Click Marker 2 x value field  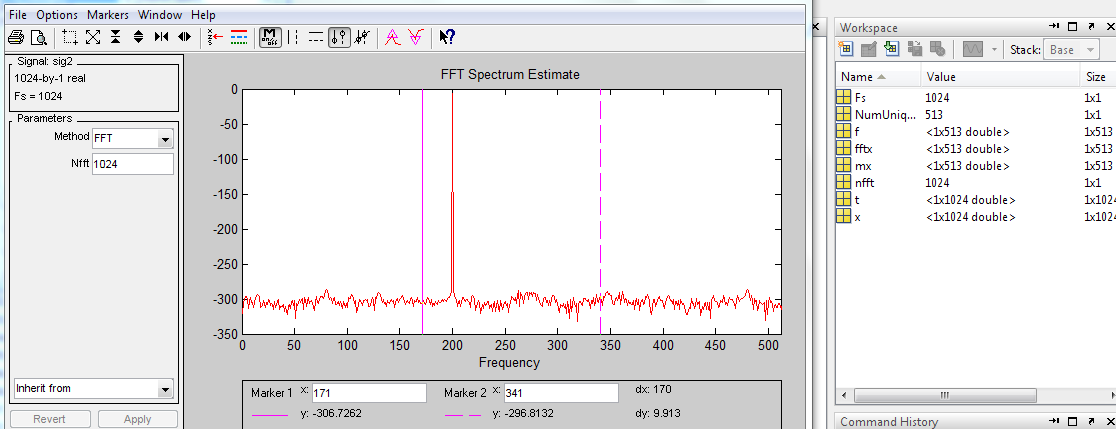[x=561, y=393]
